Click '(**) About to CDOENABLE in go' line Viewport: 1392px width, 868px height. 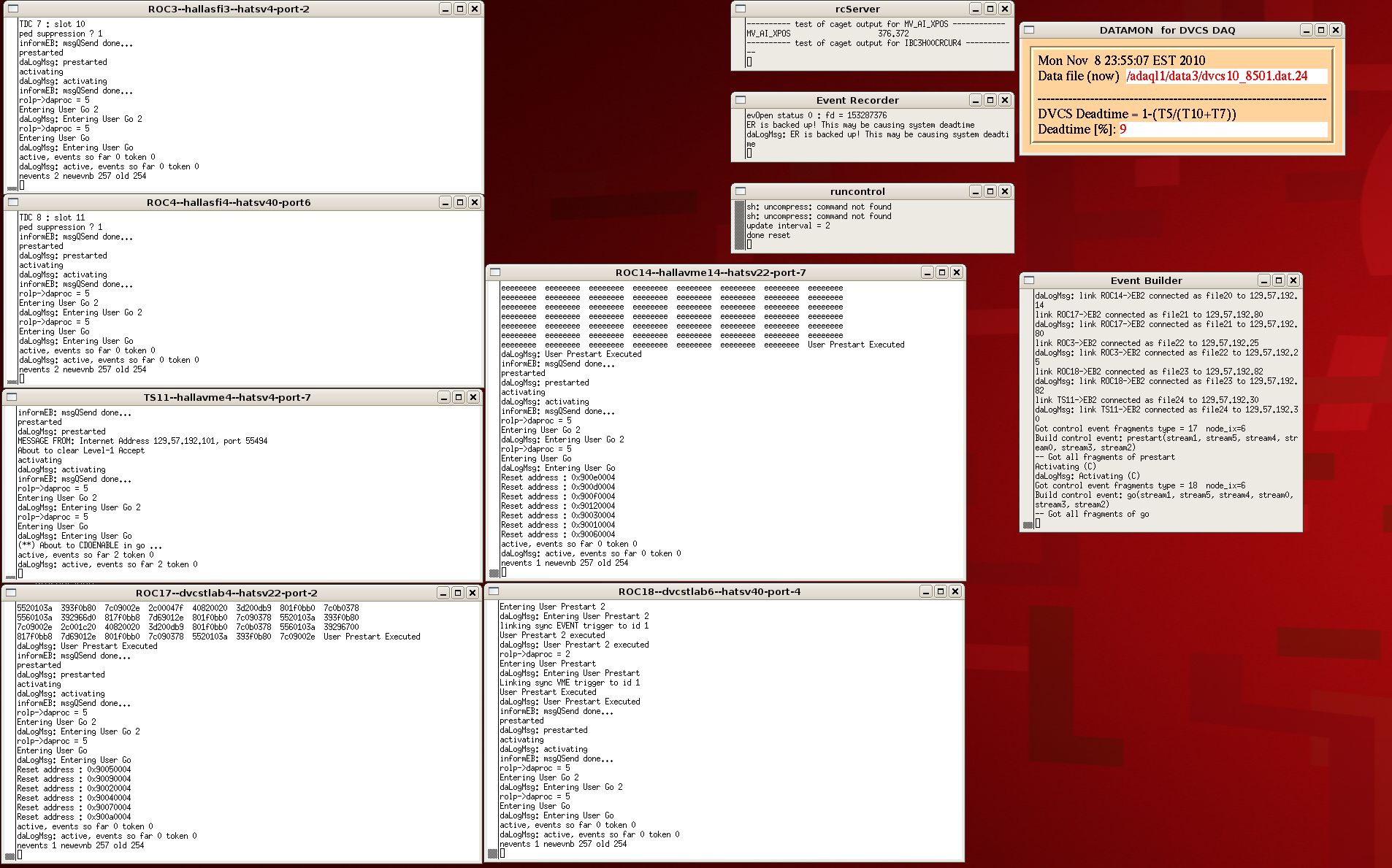pos(90,545)
